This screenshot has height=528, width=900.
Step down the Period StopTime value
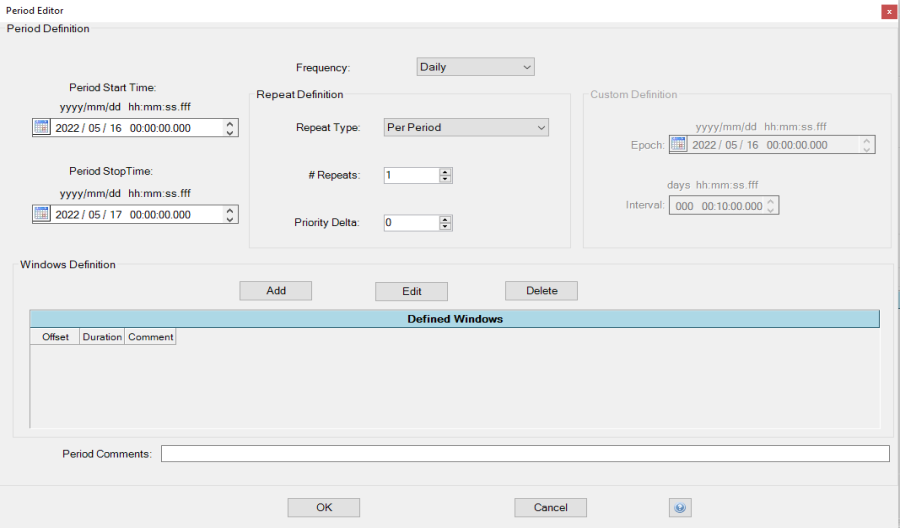pyautogui.click(x=231, y=218)
